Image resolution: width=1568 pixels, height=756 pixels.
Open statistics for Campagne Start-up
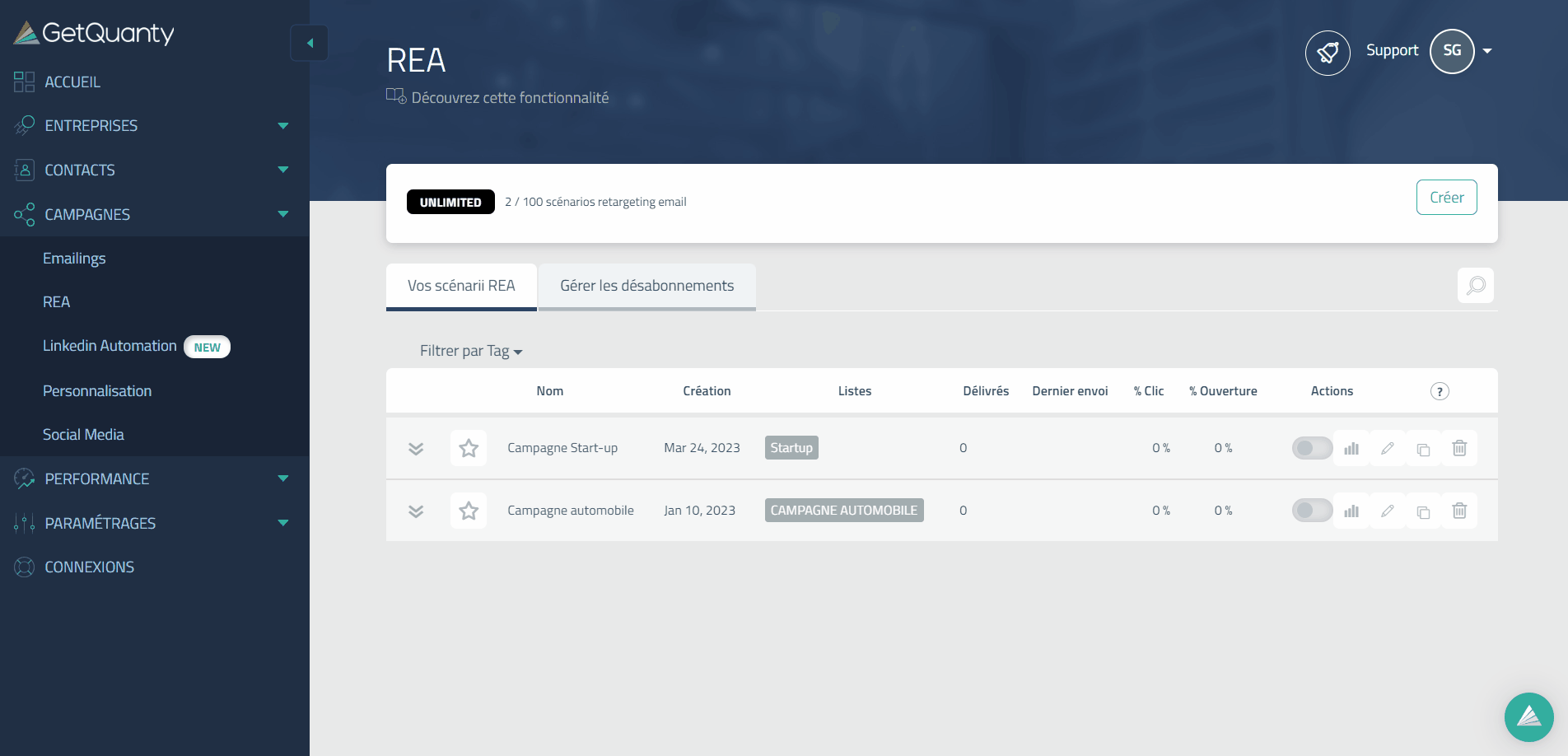tap(1351, 449)
